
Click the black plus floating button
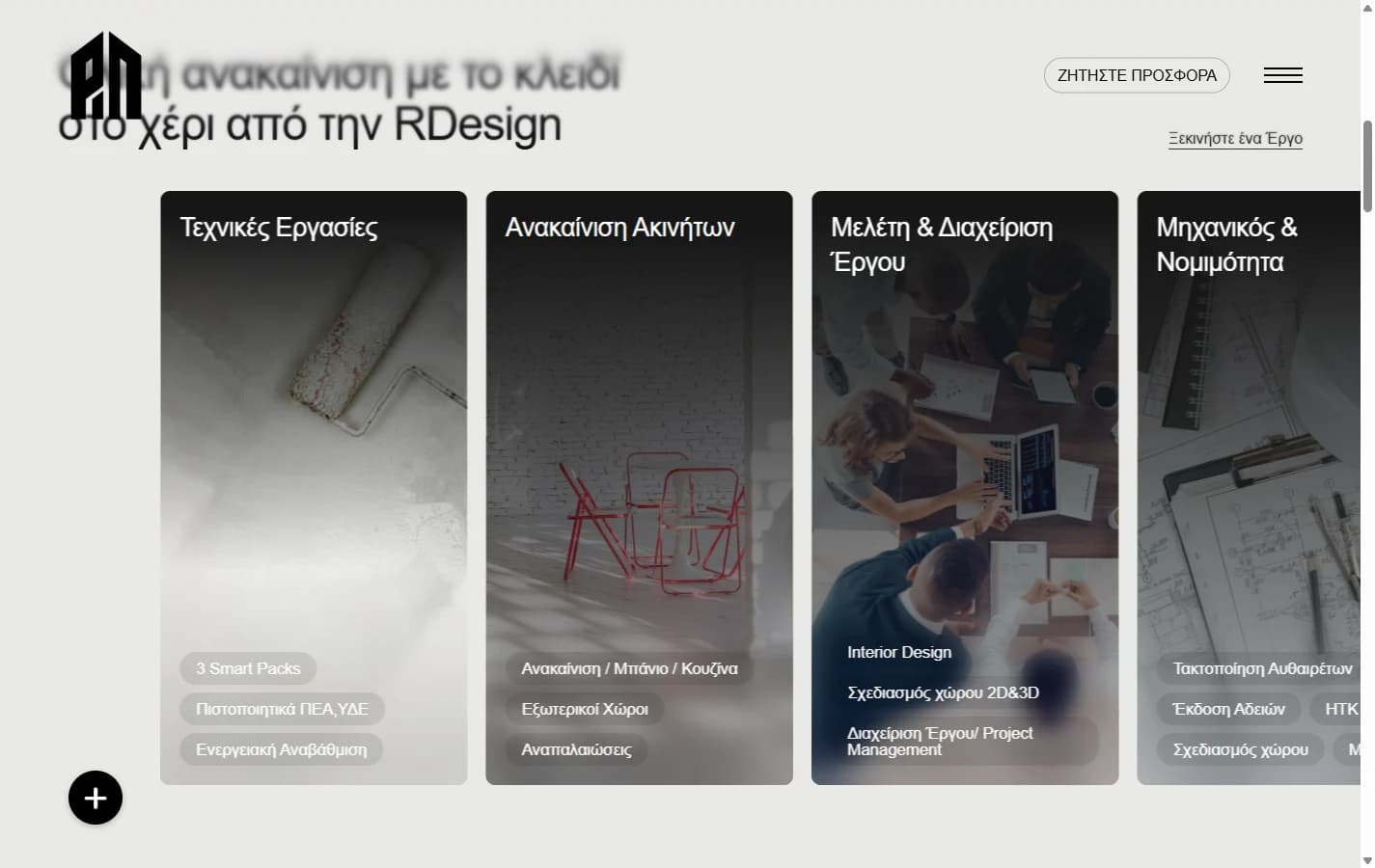pos(96,798)
